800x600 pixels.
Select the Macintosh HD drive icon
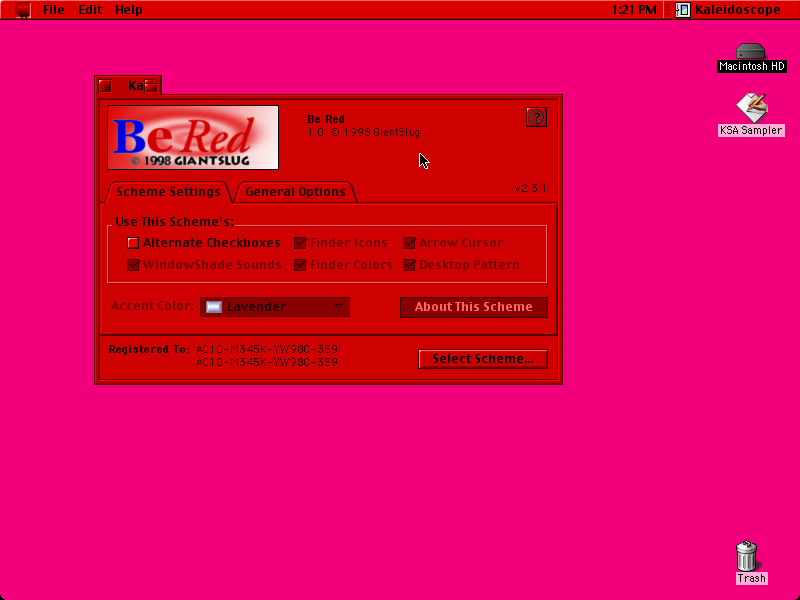(x=751, y=57)
